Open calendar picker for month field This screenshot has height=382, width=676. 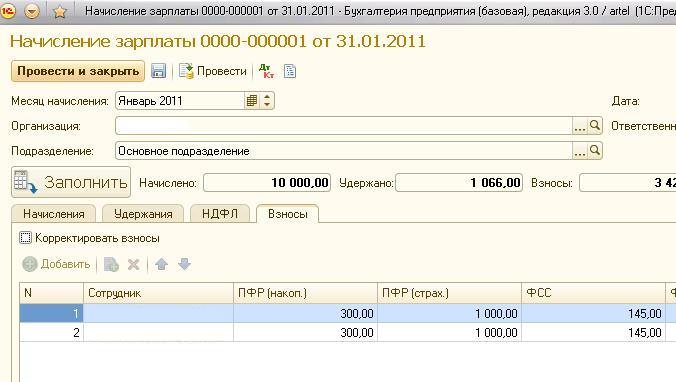[x=252, y=101]
